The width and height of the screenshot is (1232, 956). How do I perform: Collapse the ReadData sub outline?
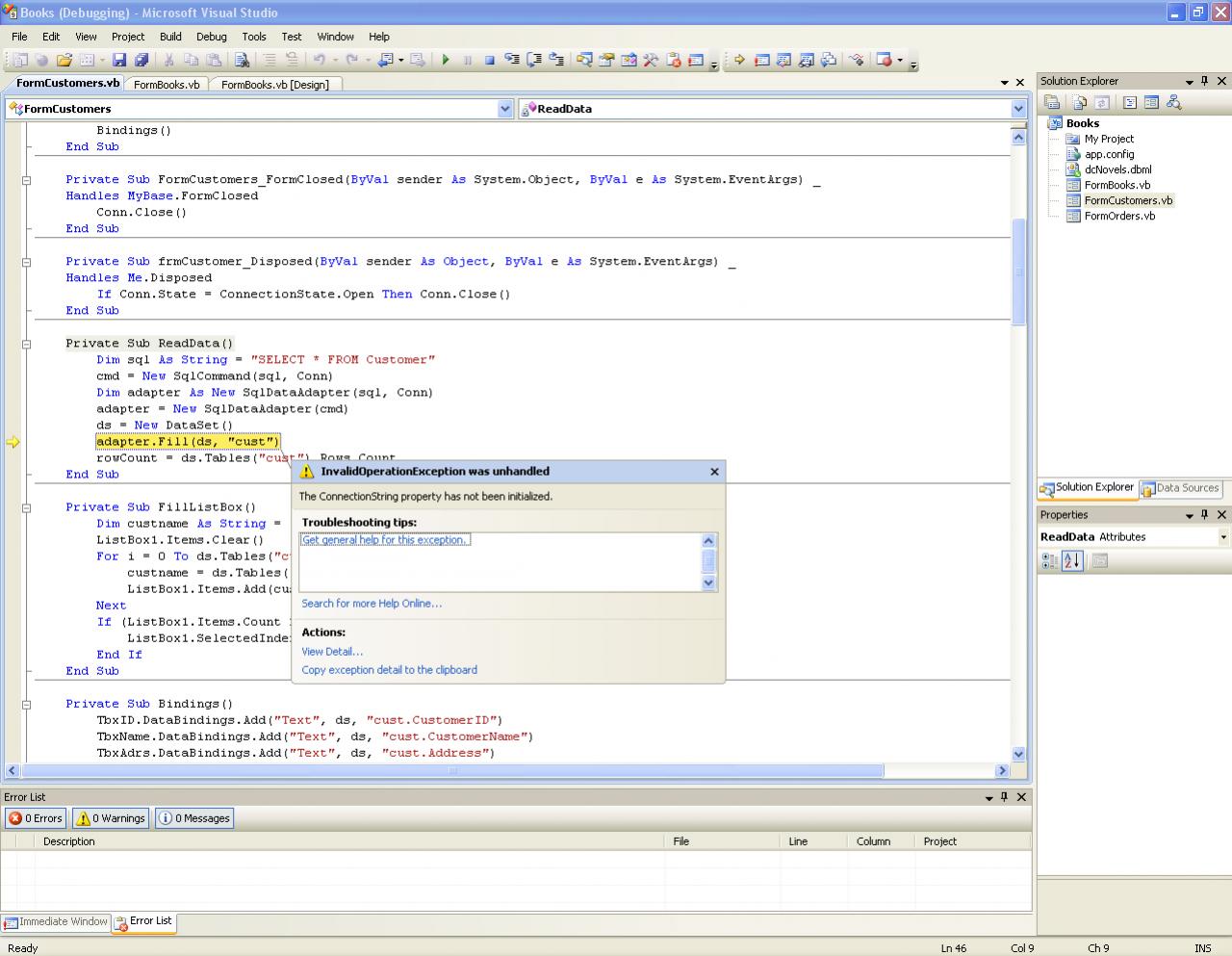[x=27, y=344]
